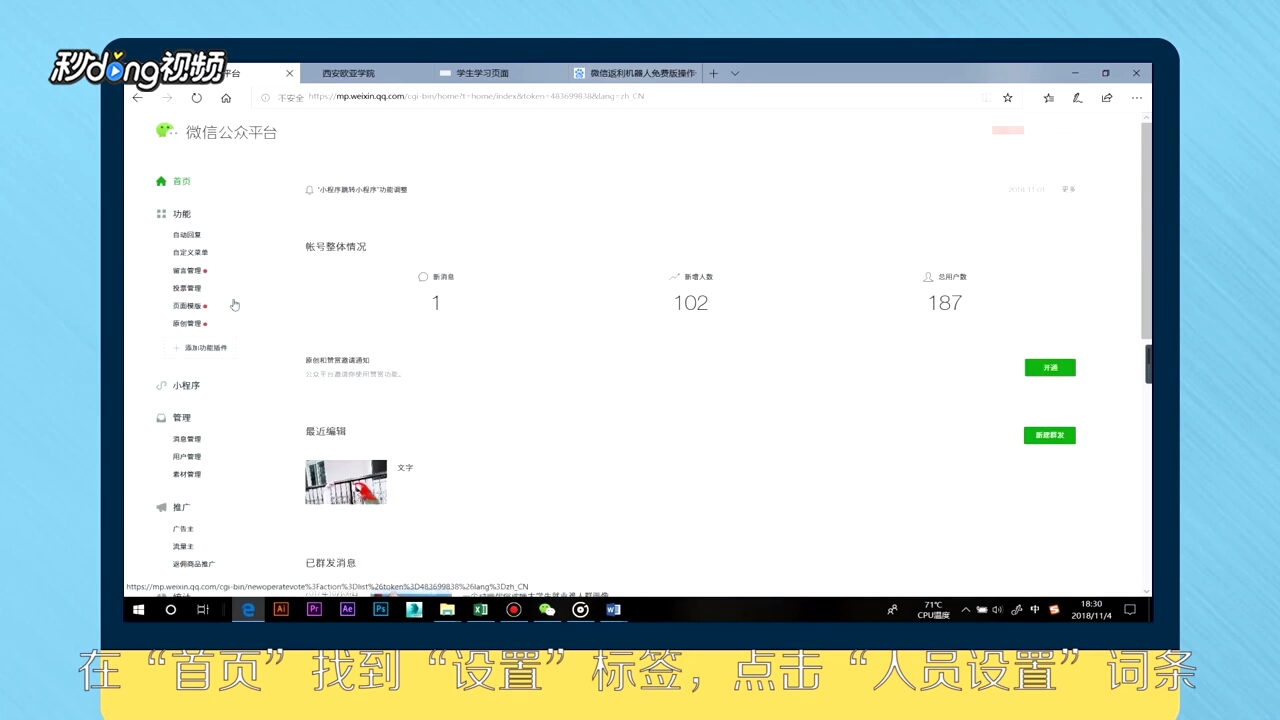Open 原创管理 in the sidebar
This screenshot has width=1280, height=720.
(x=187, y=324)
